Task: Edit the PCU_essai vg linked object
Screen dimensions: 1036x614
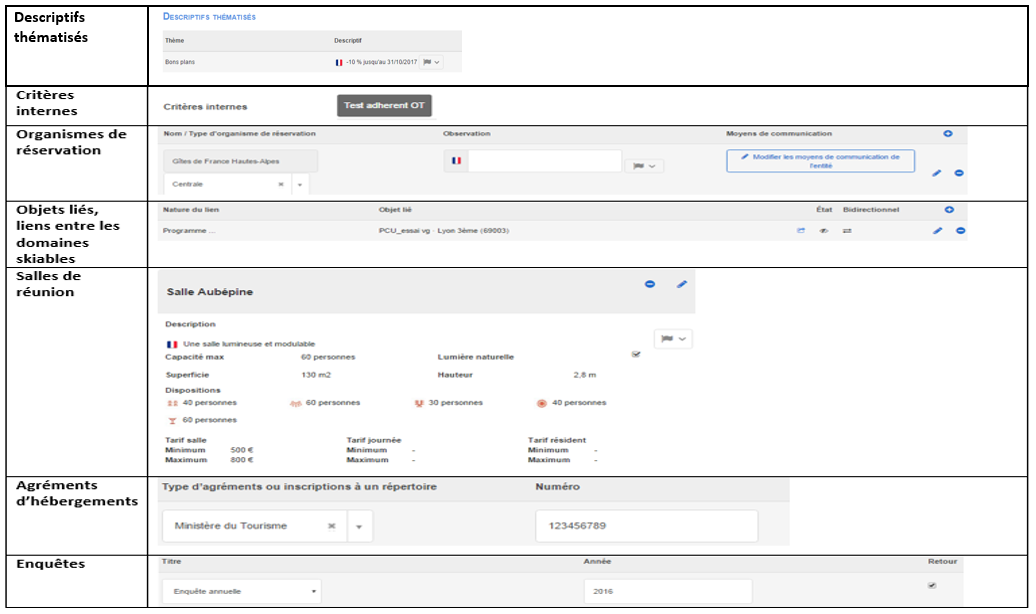Action: pos(937,231)
